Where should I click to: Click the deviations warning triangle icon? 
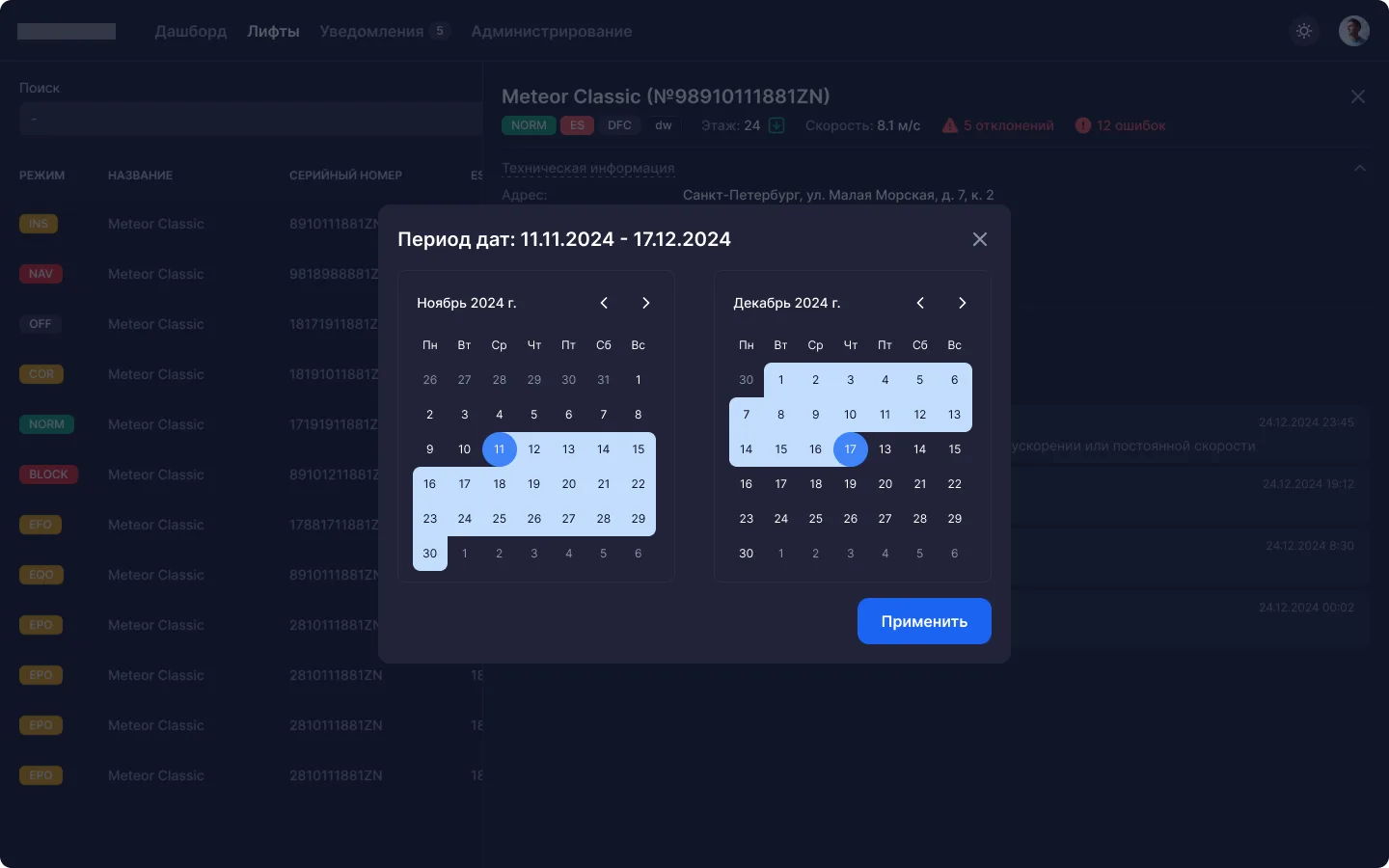click(x=950, y=125)
